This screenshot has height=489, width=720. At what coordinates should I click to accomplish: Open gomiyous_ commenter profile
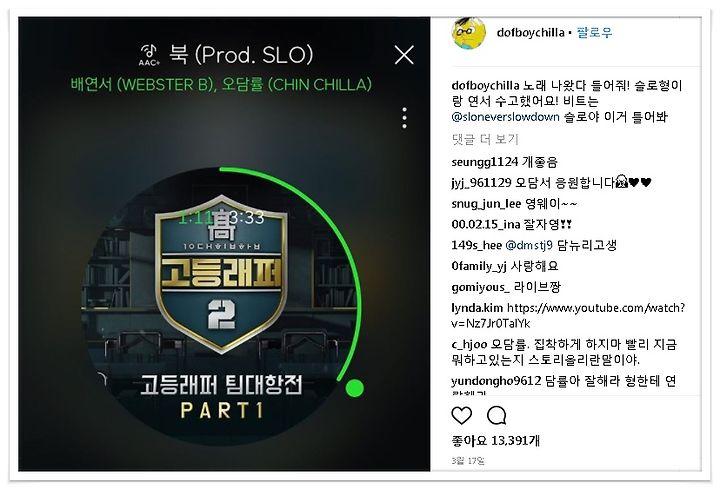pyautogui.click(x=480, y=287)
